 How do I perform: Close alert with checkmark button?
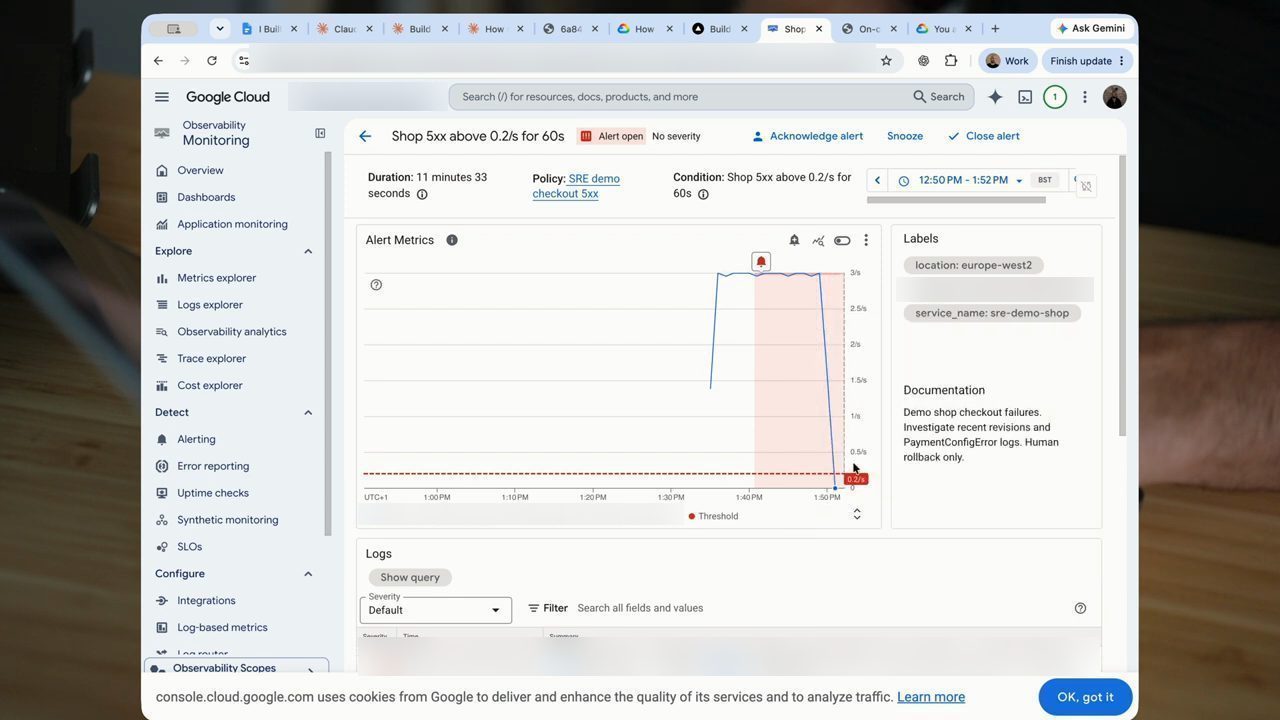pos(983,136)
